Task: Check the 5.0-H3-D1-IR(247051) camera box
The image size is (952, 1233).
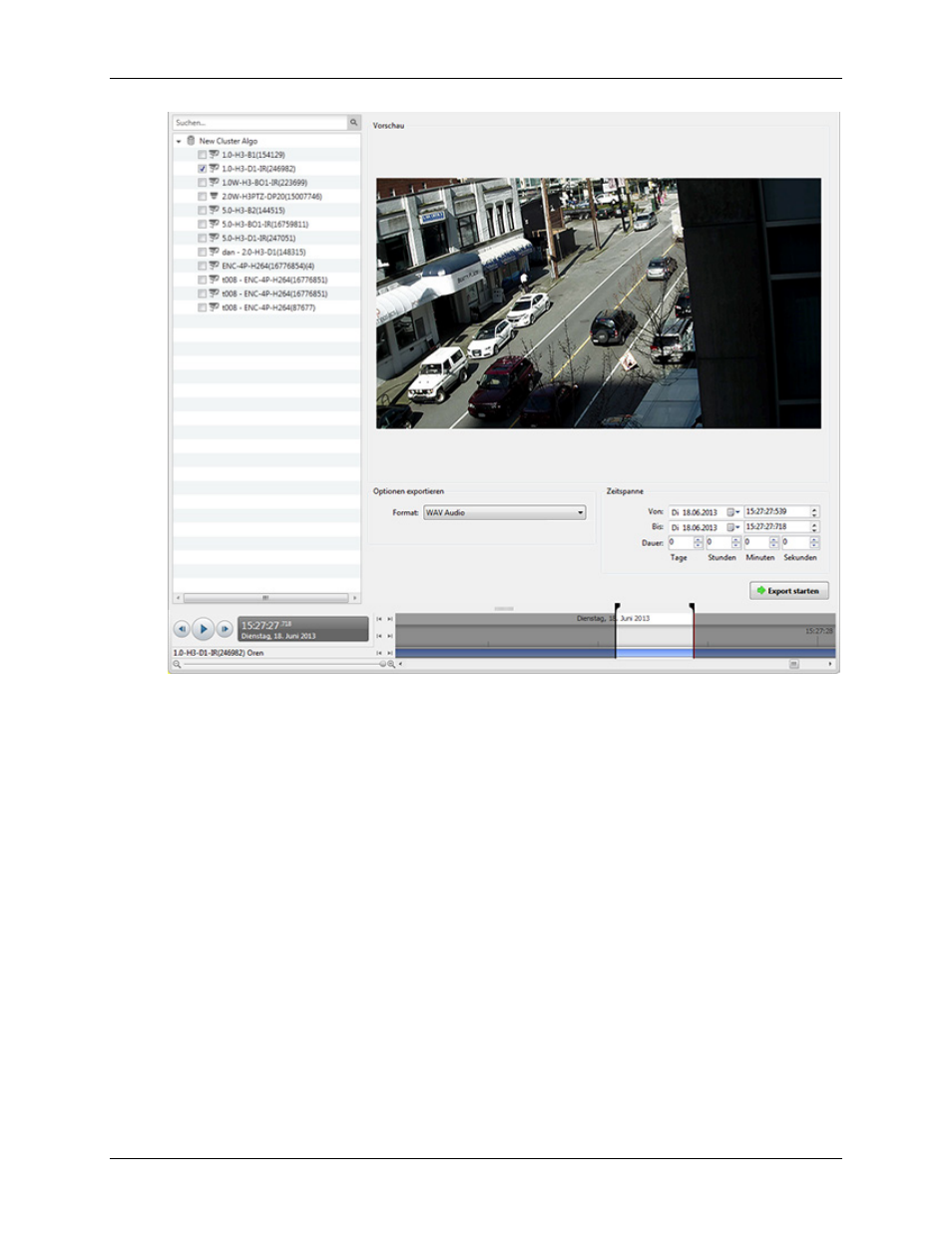Action: pyautogui.click(x=203, y=239)
